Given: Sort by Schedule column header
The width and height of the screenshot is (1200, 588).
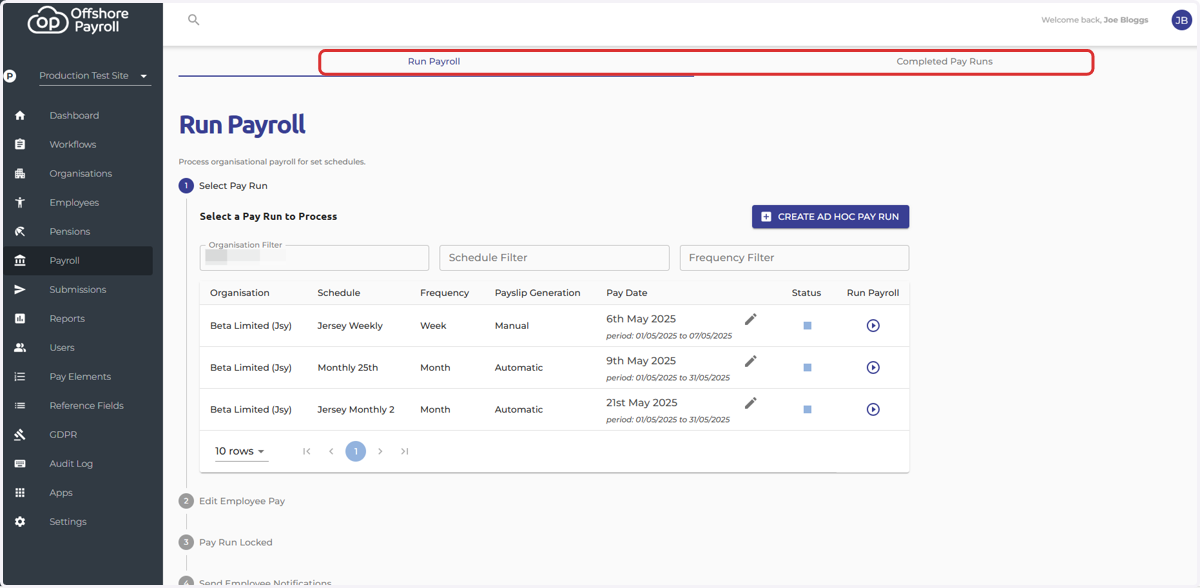Looking at the screenshot, I should tap(339, 293).
